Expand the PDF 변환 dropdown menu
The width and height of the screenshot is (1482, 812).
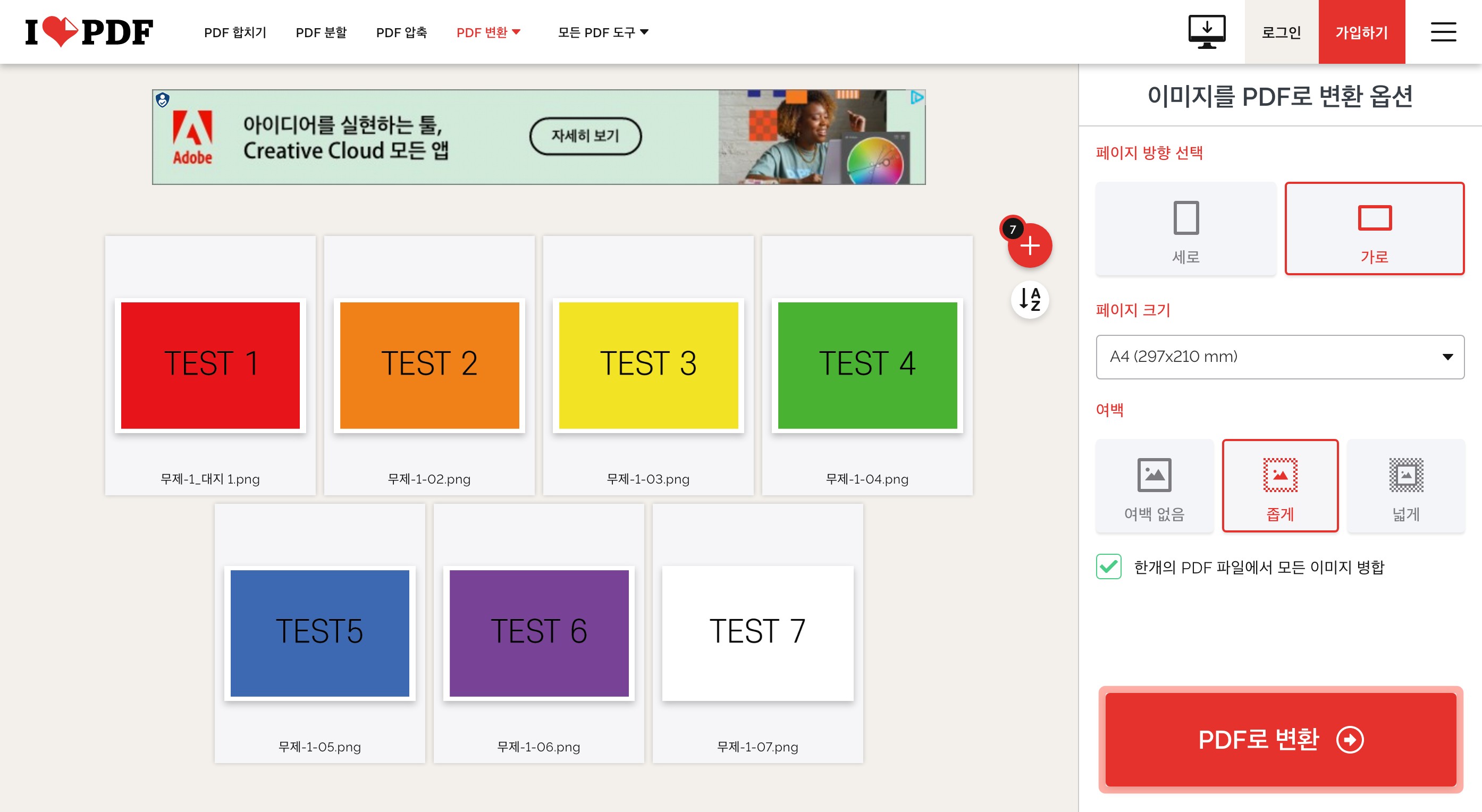[x=488, y=32]
